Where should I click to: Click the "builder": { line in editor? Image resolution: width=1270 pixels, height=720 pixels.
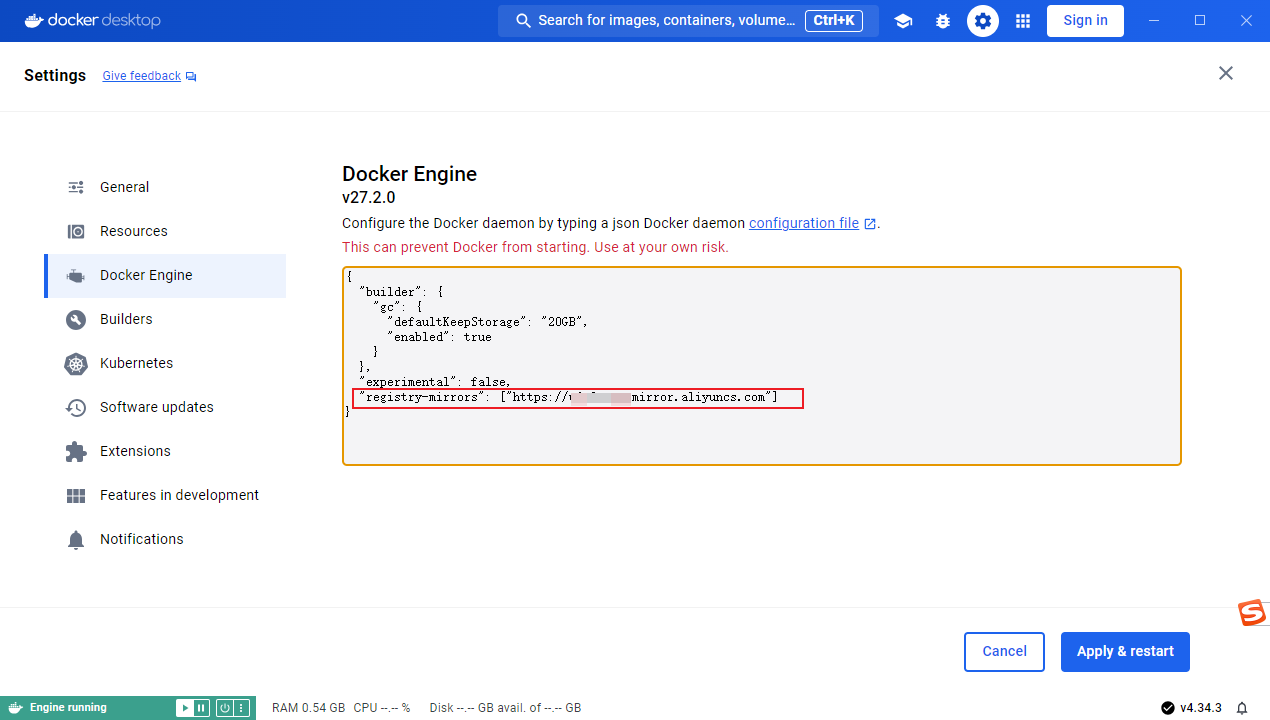coord(401,292)
